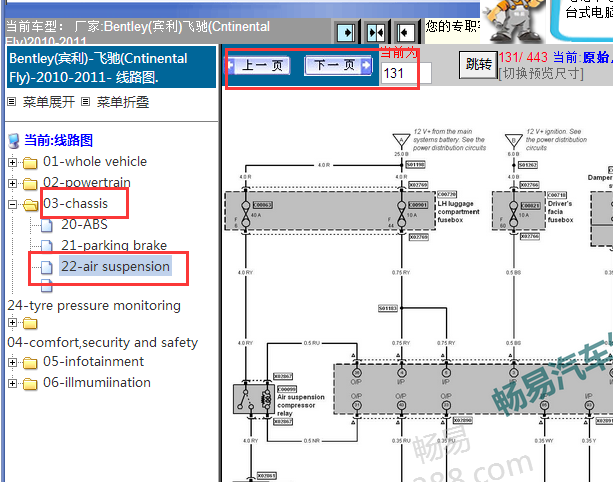This screenshot has width=613, height=482.
Task: Open the 20-ABS wiring diagram
Action: [x=84, y=225]
